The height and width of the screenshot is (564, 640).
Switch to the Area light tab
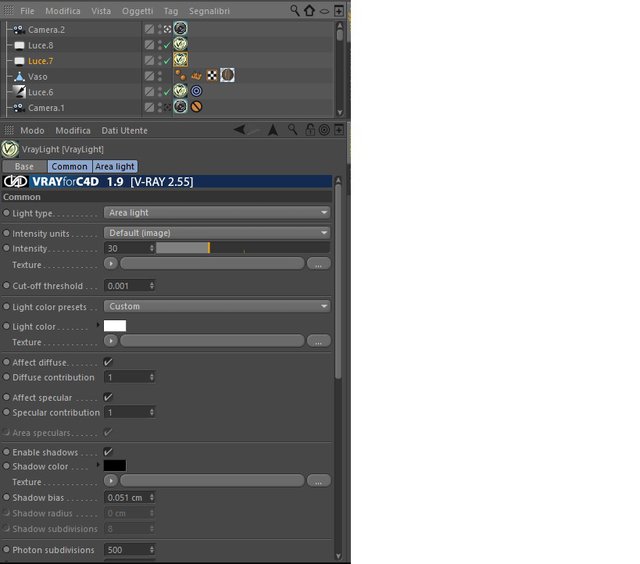(115, 167)
